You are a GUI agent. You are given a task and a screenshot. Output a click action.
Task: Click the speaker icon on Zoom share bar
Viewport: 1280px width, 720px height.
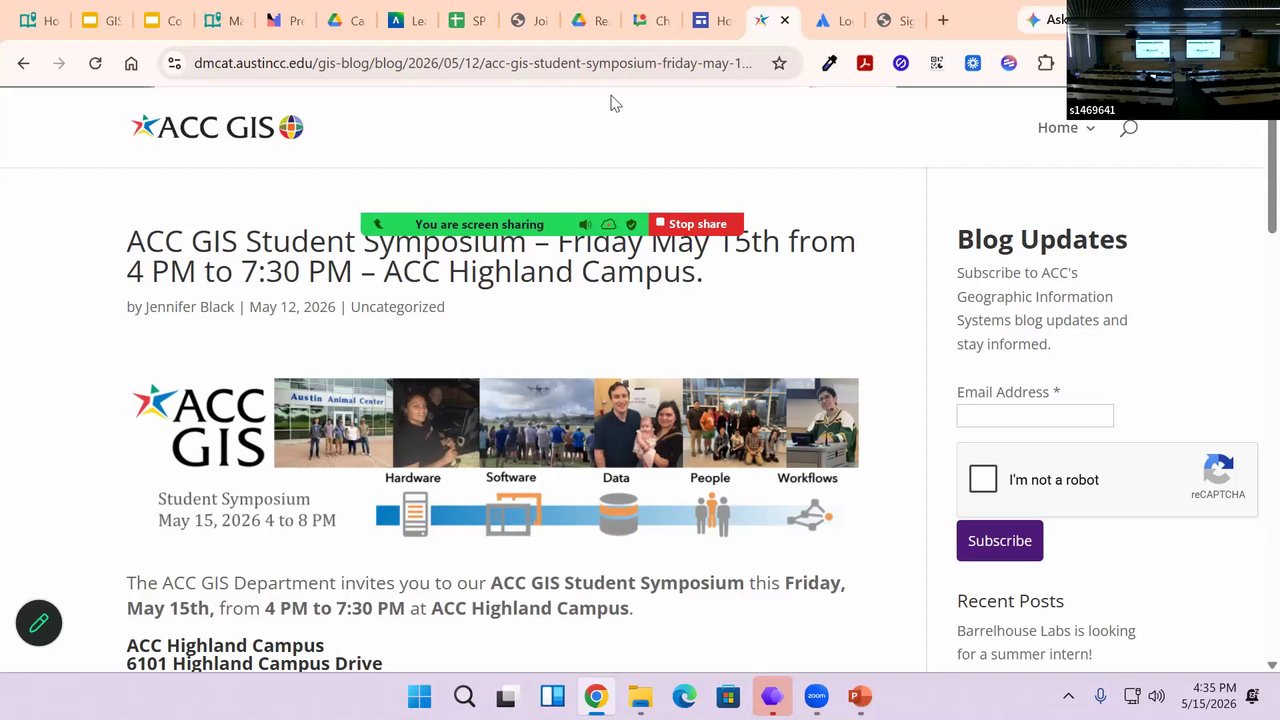pos(585,224)
